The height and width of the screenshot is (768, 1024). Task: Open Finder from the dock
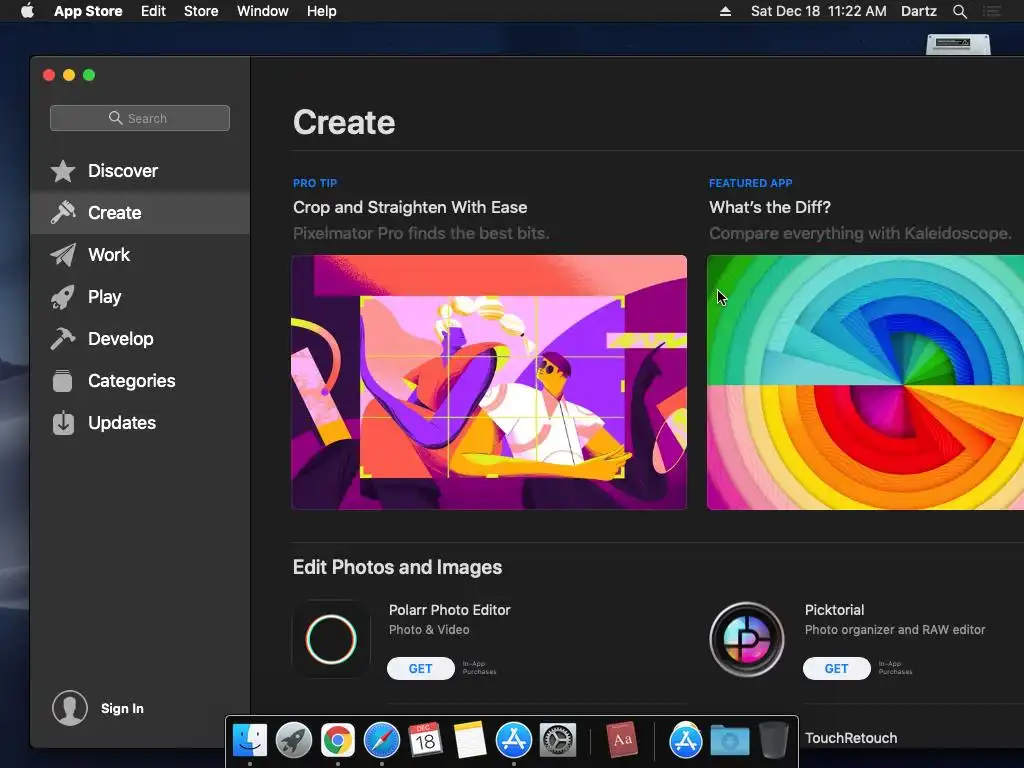click(250, 741)
